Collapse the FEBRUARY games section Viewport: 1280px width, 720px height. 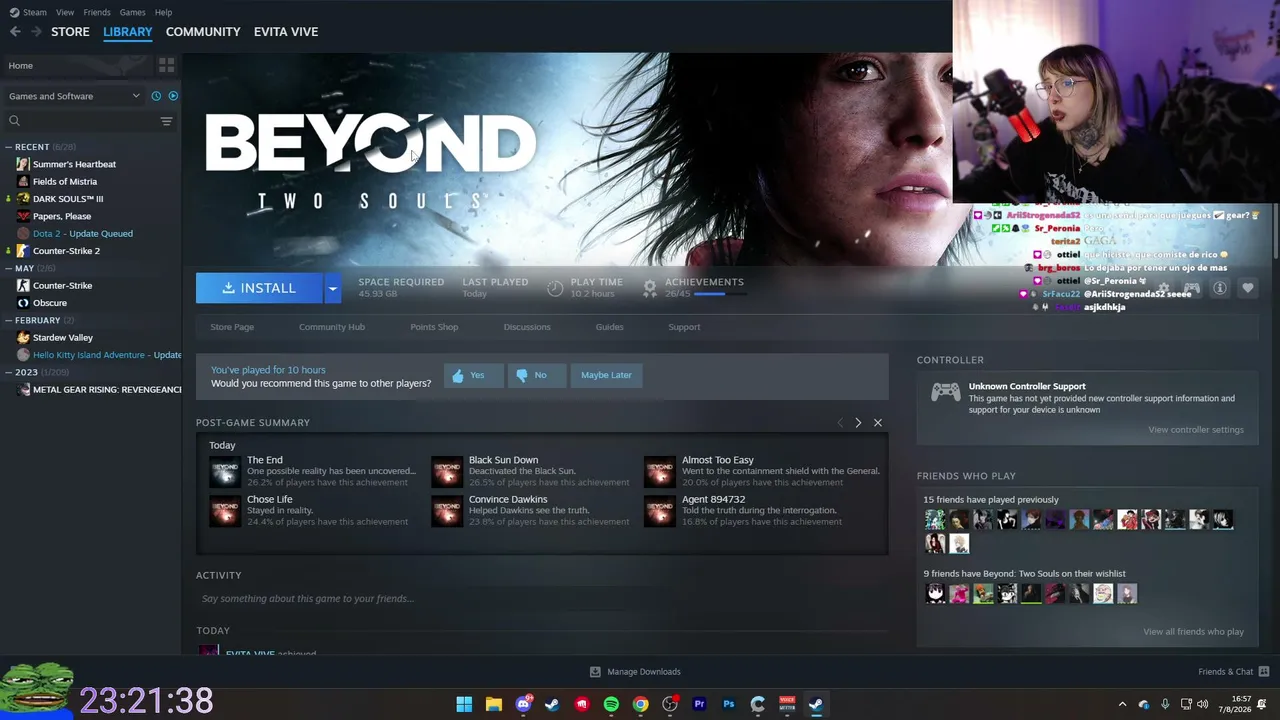[8, 320]
